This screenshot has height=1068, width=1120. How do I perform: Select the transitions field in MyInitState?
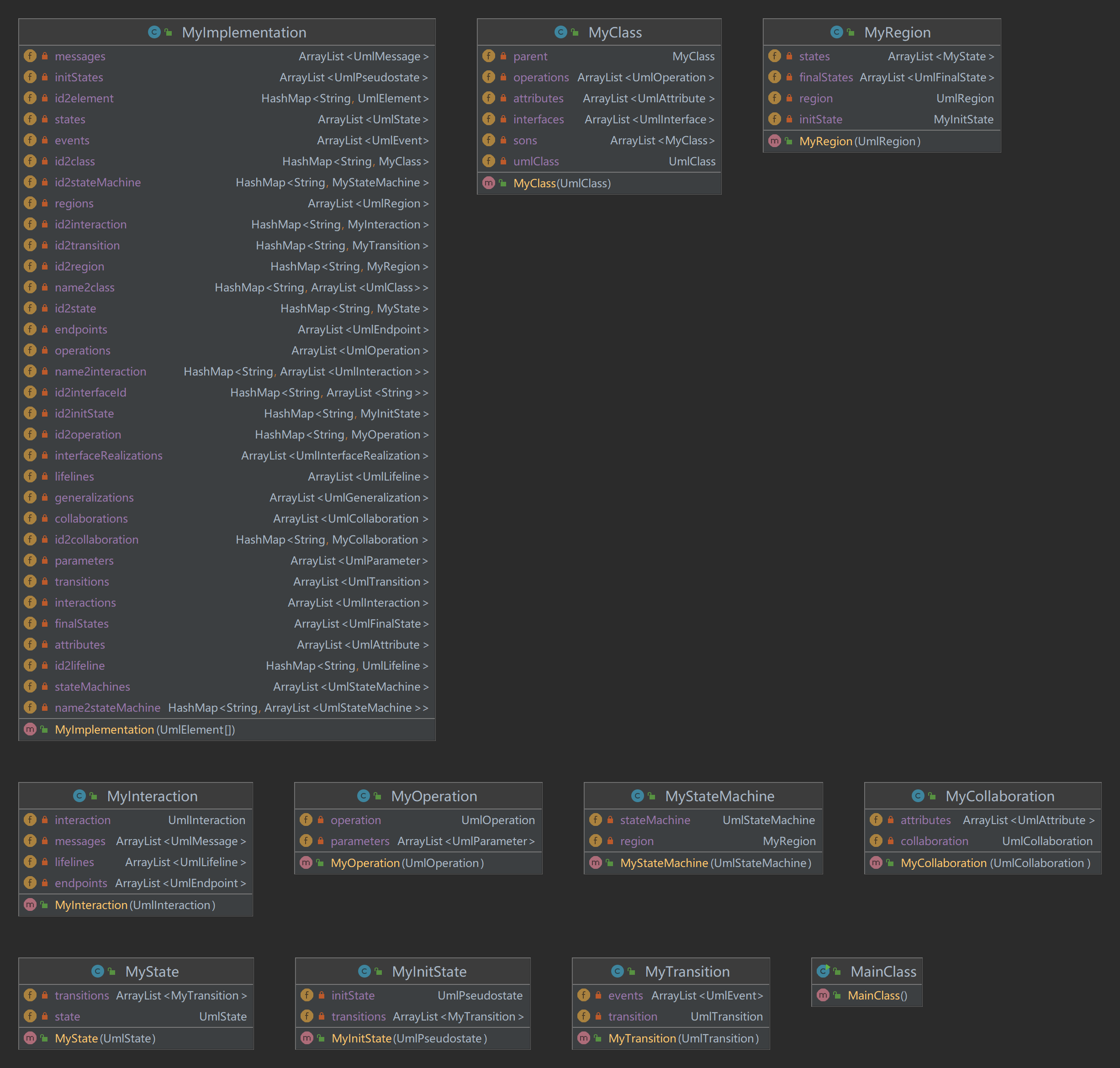[358, 1016]
